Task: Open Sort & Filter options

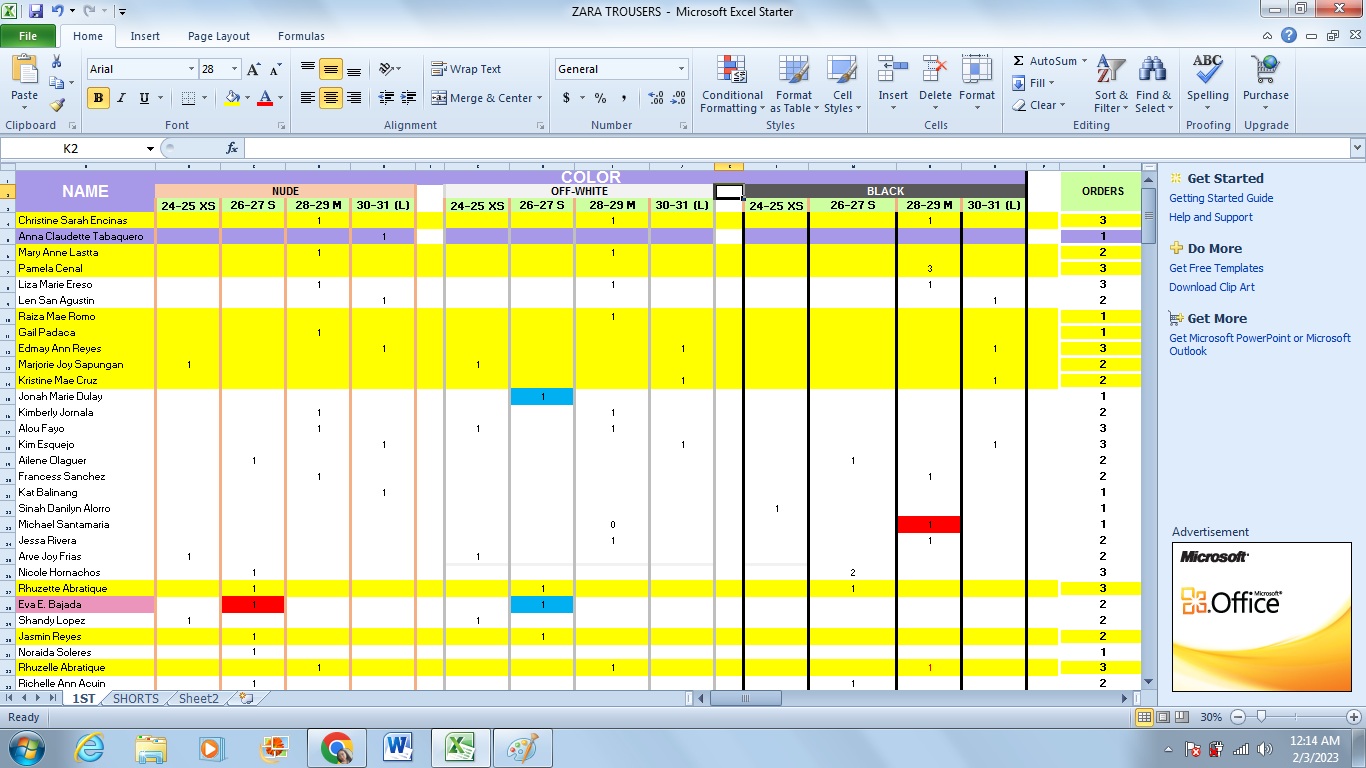Action: coord(1110,84)
